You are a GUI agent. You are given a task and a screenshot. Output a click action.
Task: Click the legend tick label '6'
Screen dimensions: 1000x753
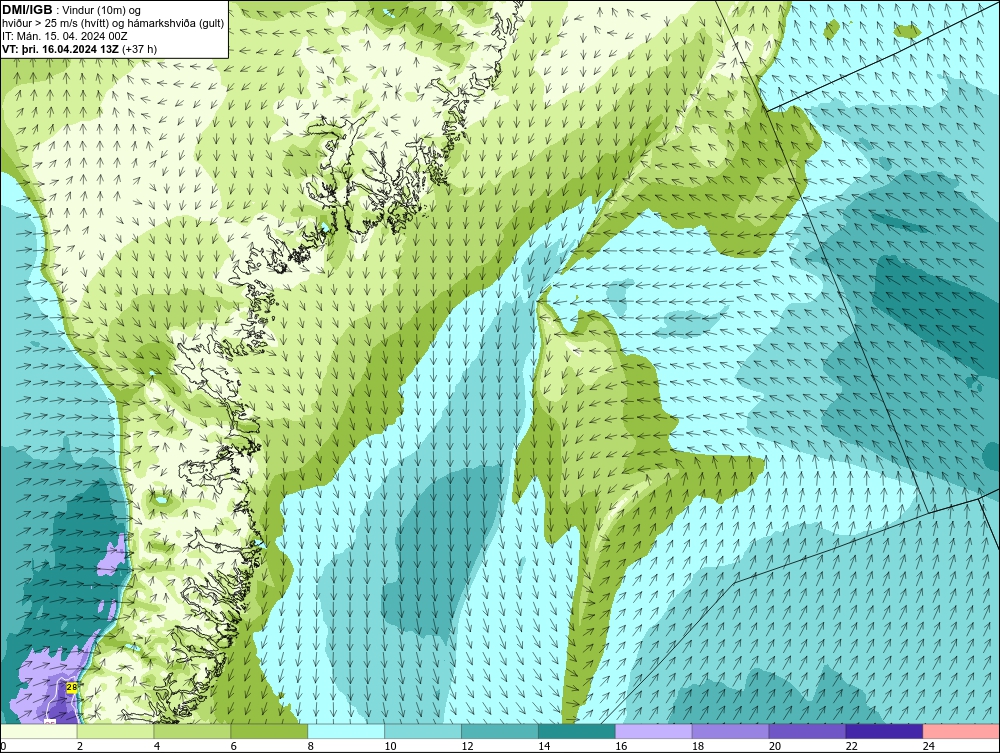(x=233, y=746)
